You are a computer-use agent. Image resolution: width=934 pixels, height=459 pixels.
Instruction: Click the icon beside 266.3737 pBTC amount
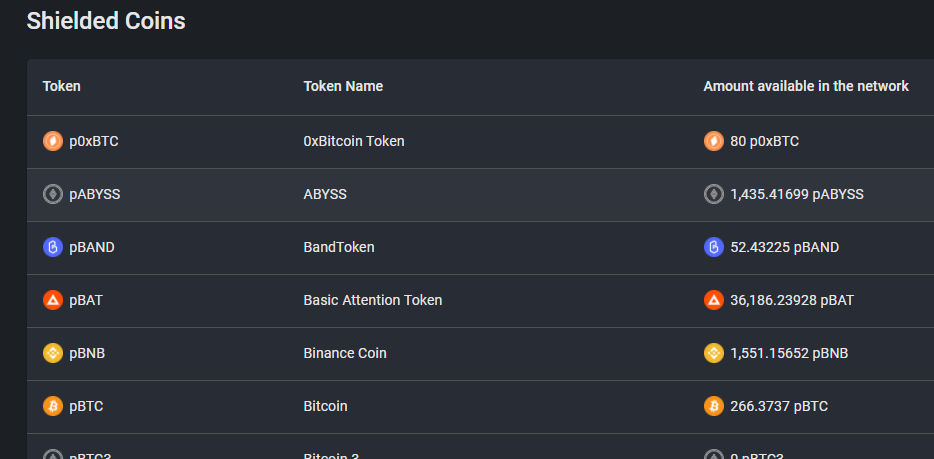click(714, 406)
